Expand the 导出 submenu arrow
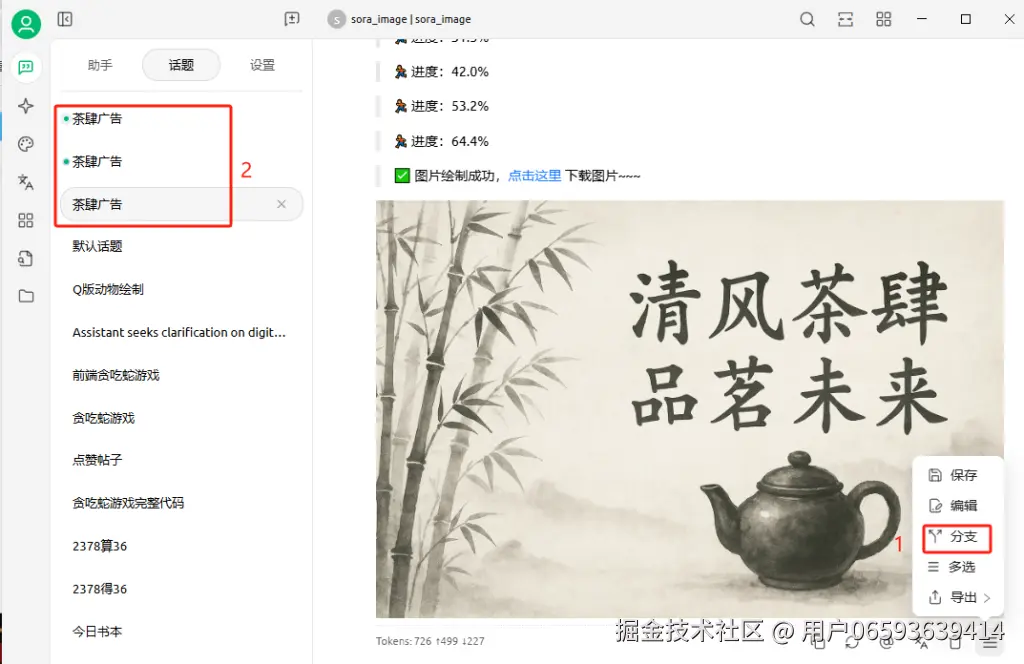 pos(987,597)
